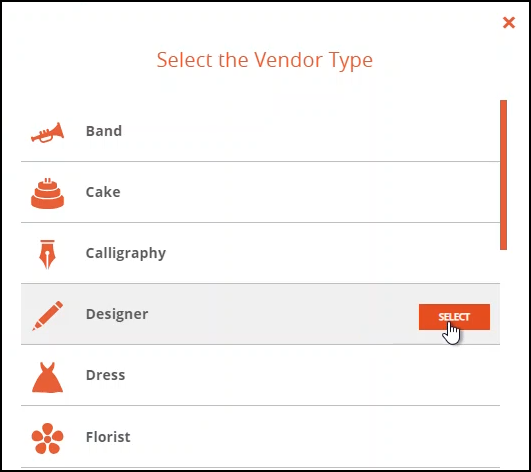This screenshot has height=472, width=531.
Task: Click the tiered Cake icon
Action: click(x=47, y=193)
